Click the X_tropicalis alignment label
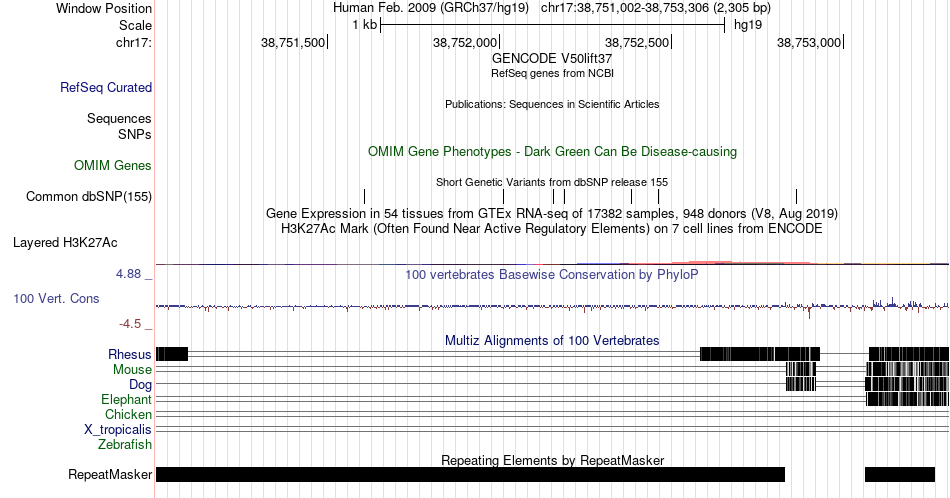The height and width of the screenshot is (498, 950). (x=118, y=430)
